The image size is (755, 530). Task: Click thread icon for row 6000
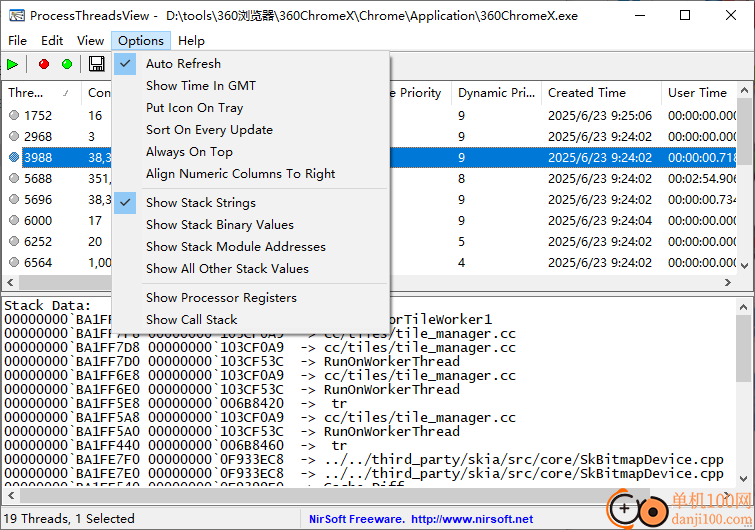[14, 220]
